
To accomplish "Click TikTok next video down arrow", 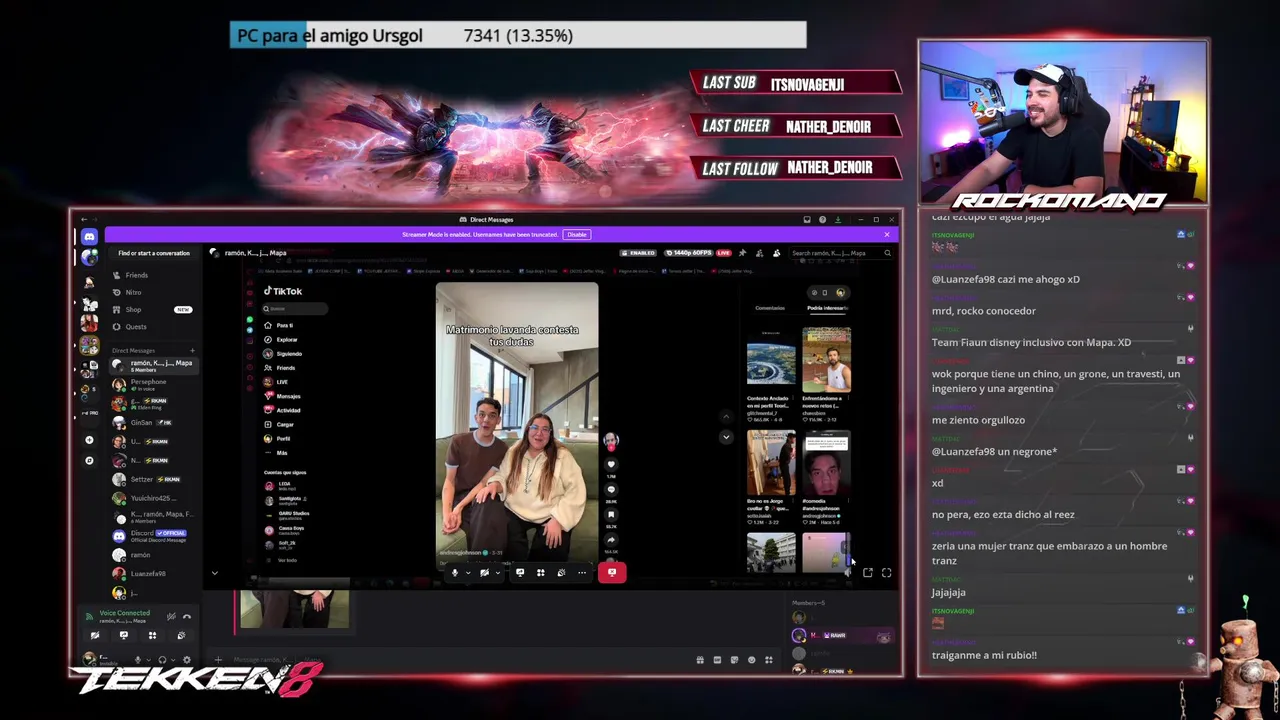I will [726, 437].
